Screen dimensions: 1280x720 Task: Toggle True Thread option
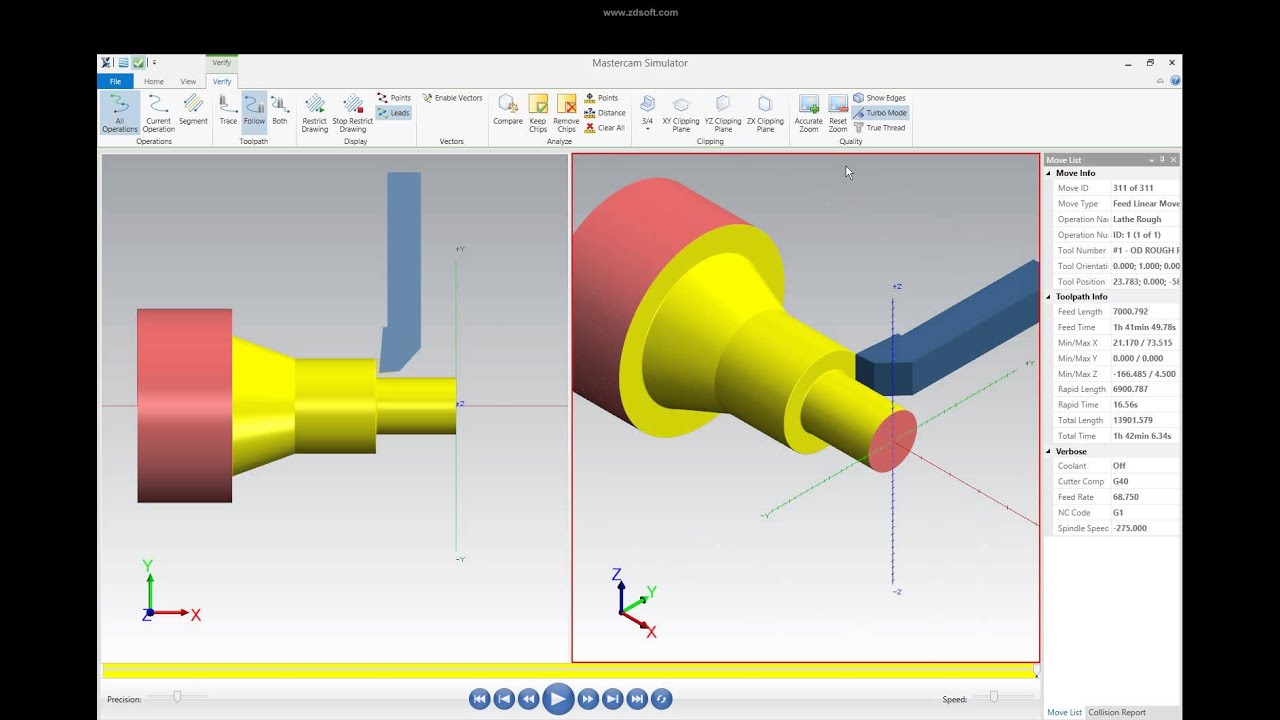tap(879, 128)
